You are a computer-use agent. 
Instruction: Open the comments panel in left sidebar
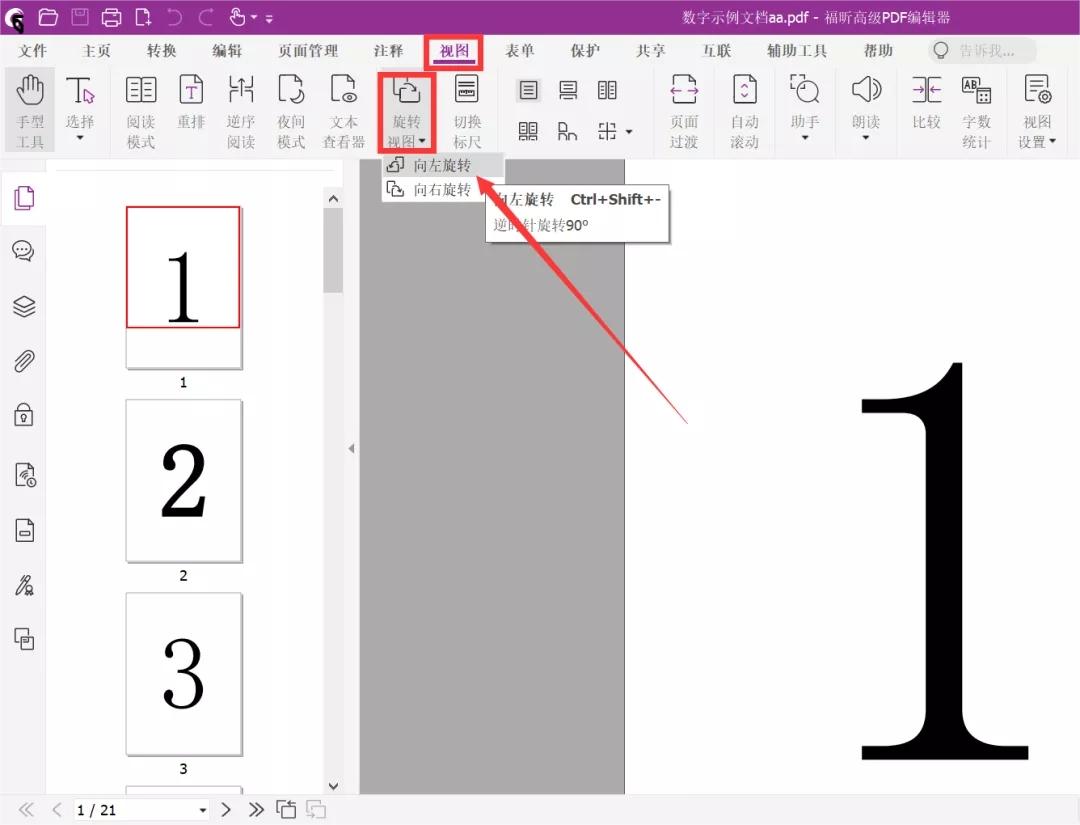pyautogui.click(x=24, y=251)
